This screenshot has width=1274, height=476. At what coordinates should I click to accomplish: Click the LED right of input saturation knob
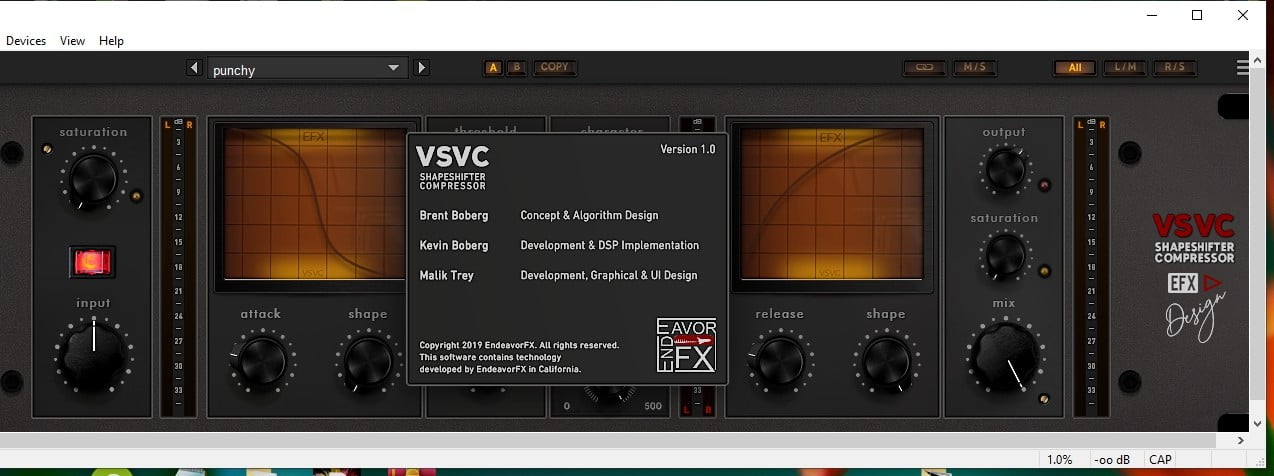(136, 195)
